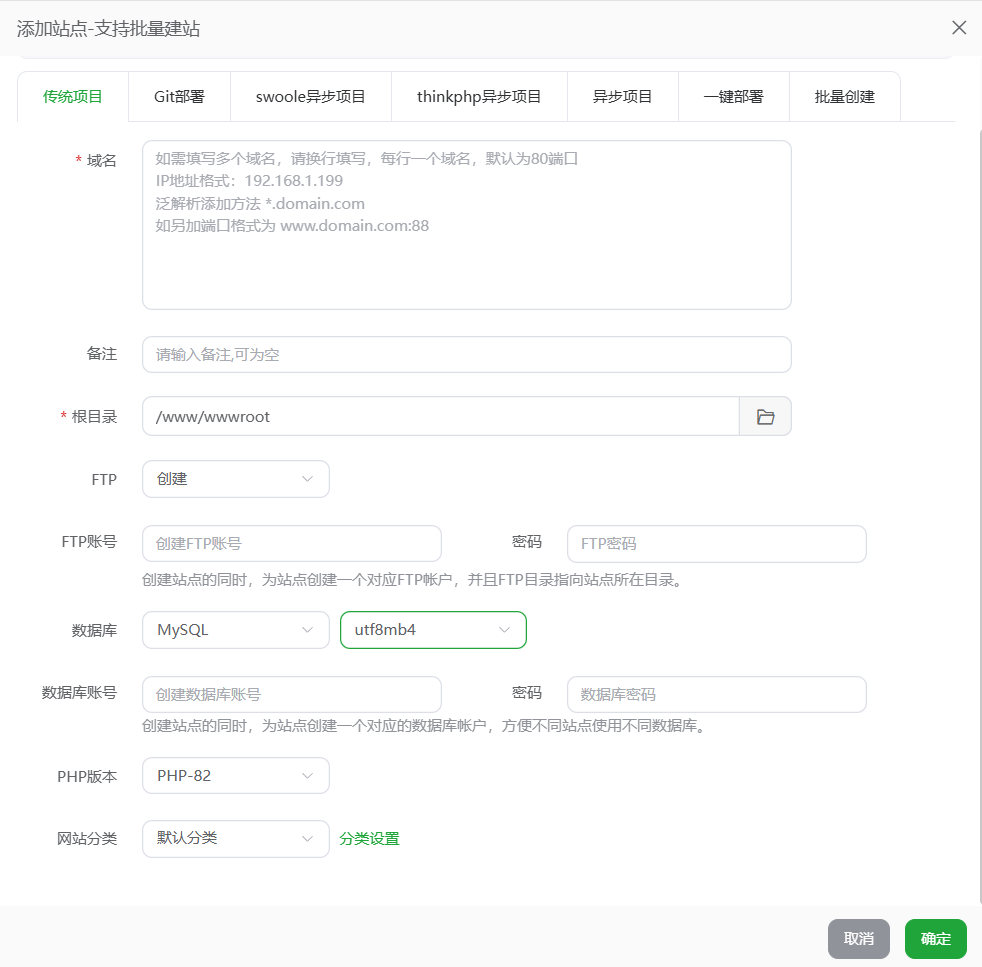This screenshot has height=967, width=982.
Task: Focus the 数据库密码 password field
Action: click(715, 695)
